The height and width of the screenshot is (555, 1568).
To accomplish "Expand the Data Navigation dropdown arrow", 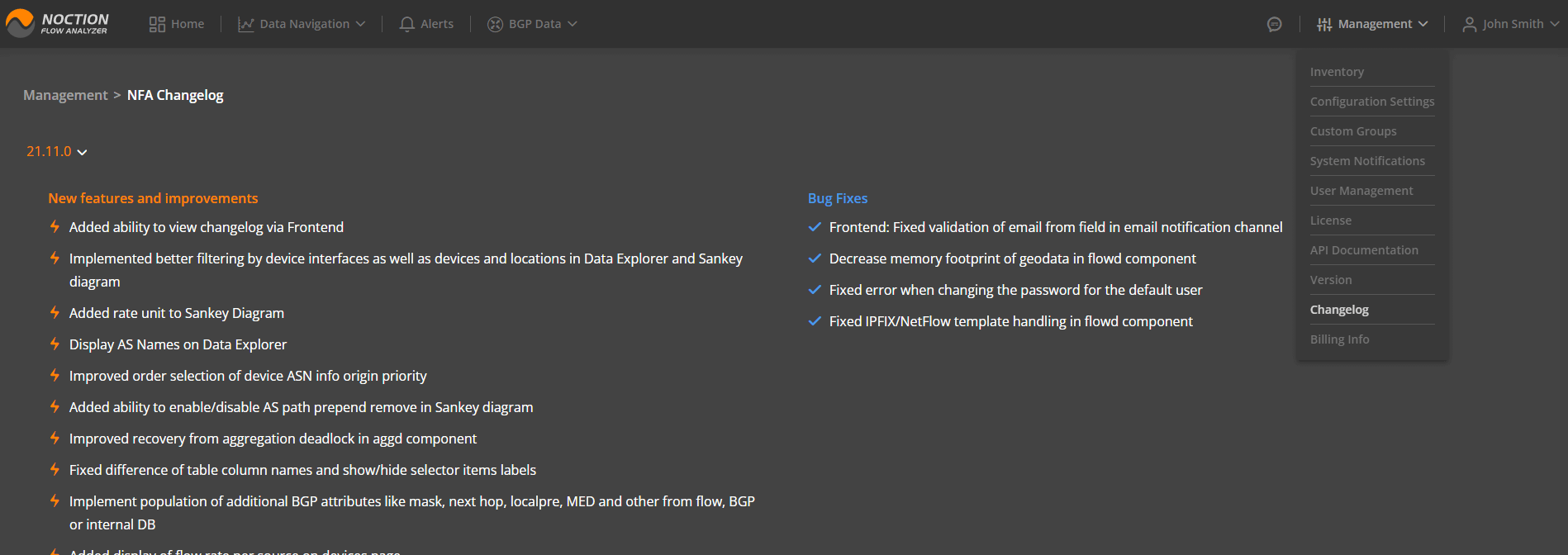I will click(360, 24).
